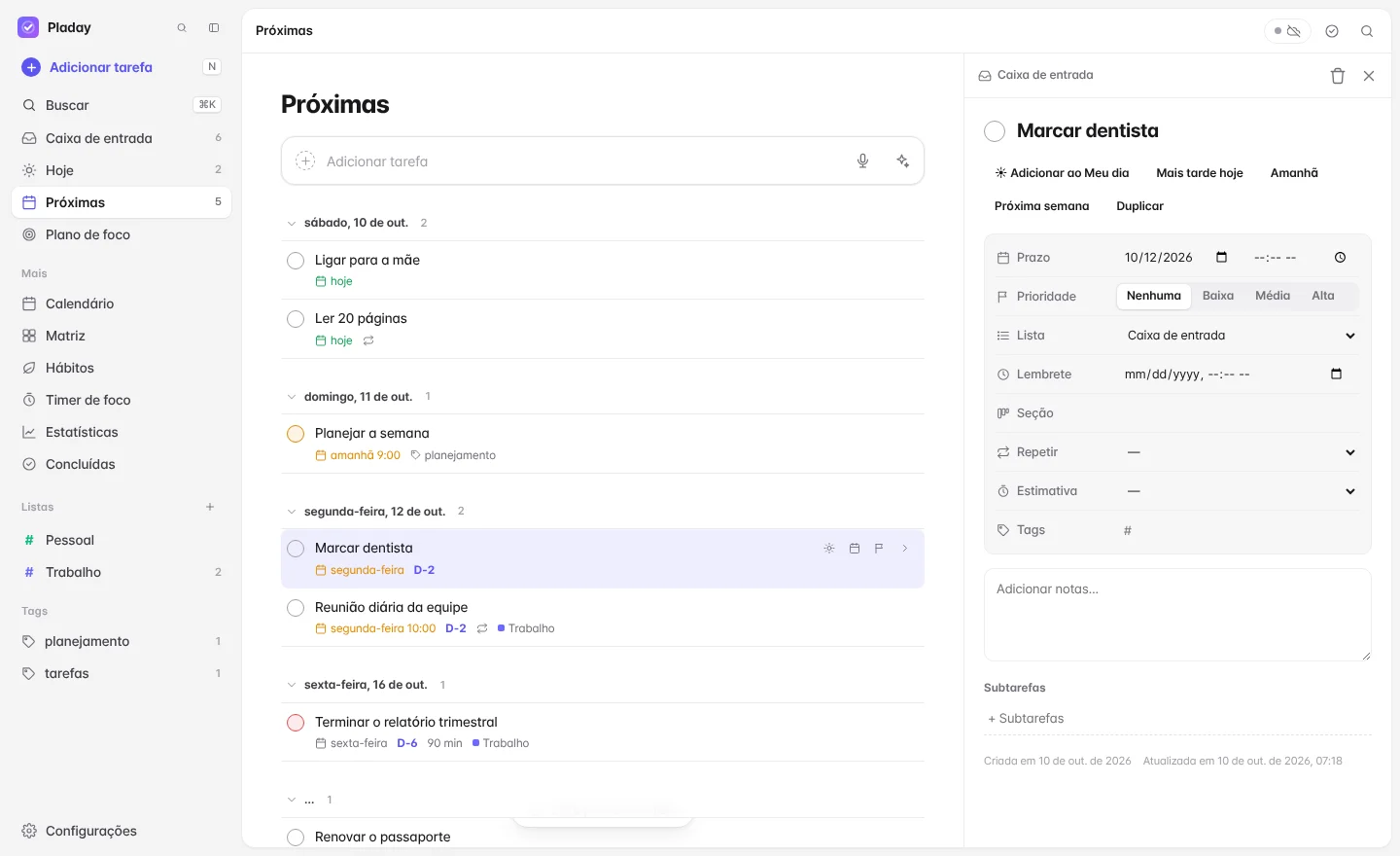
Task: Select Nenhuma priority option
Action: [1154, 296]
